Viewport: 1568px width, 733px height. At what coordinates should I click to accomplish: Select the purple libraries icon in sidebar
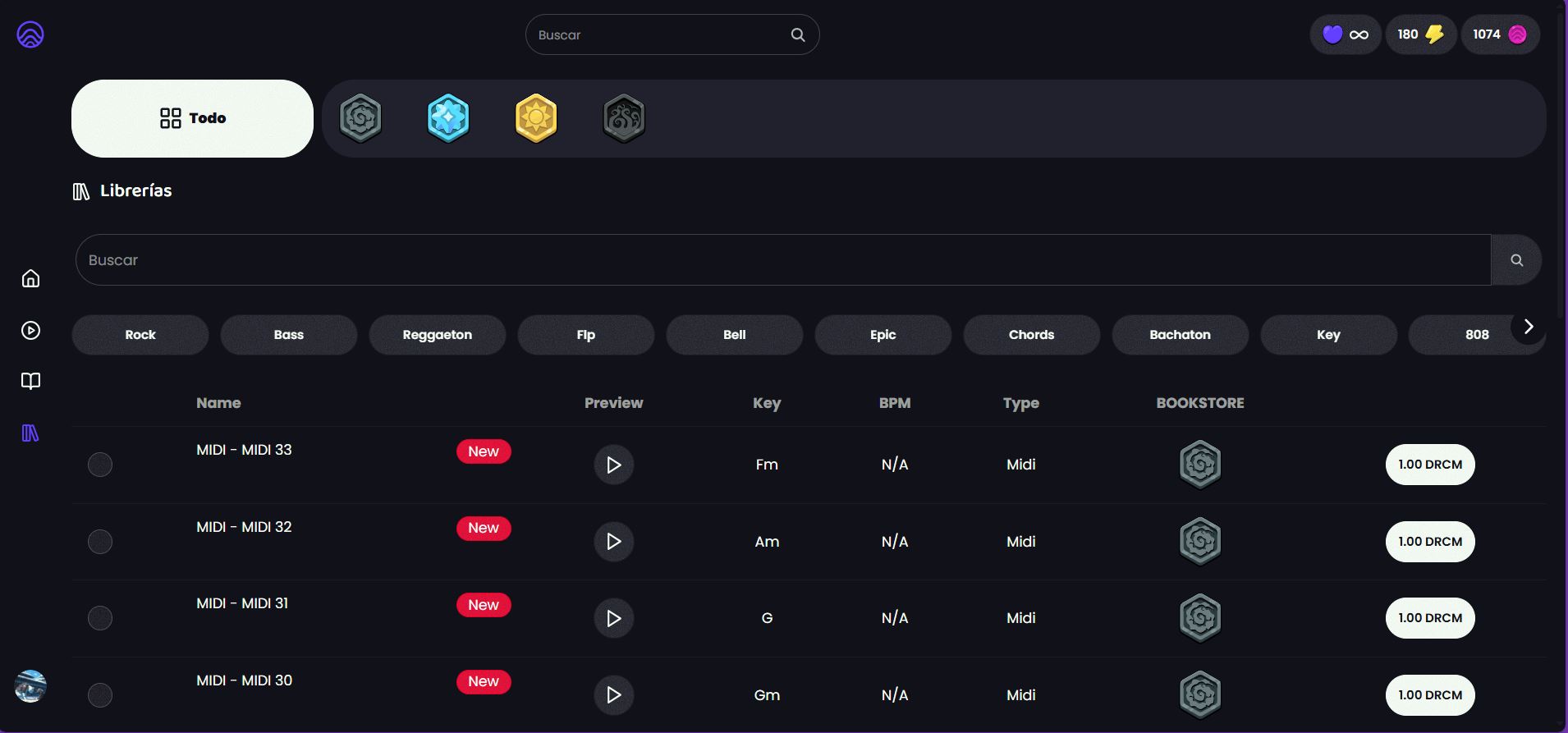tap(30, 433)
